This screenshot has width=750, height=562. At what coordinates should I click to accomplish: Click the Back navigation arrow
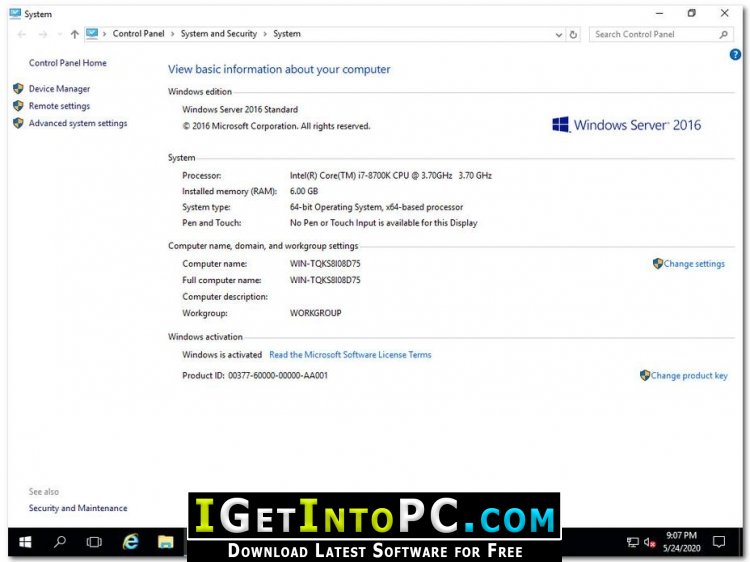[22, 34]
